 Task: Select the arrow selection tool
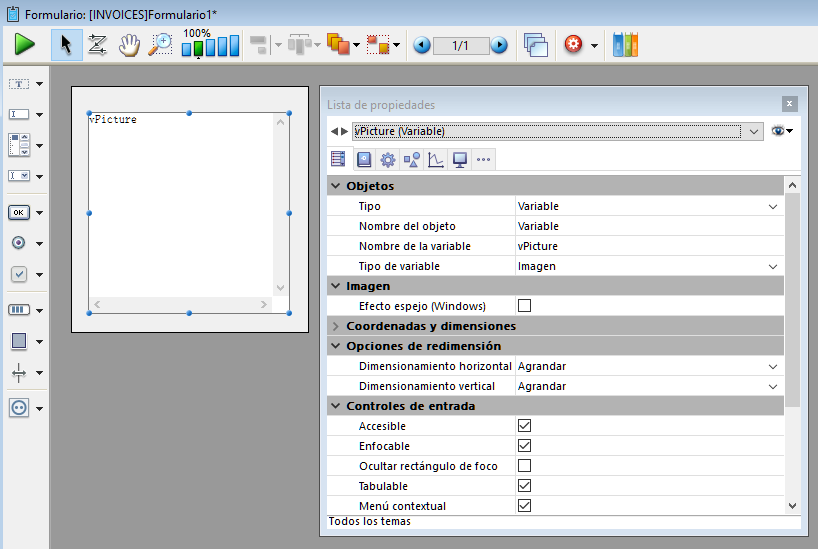66,45
